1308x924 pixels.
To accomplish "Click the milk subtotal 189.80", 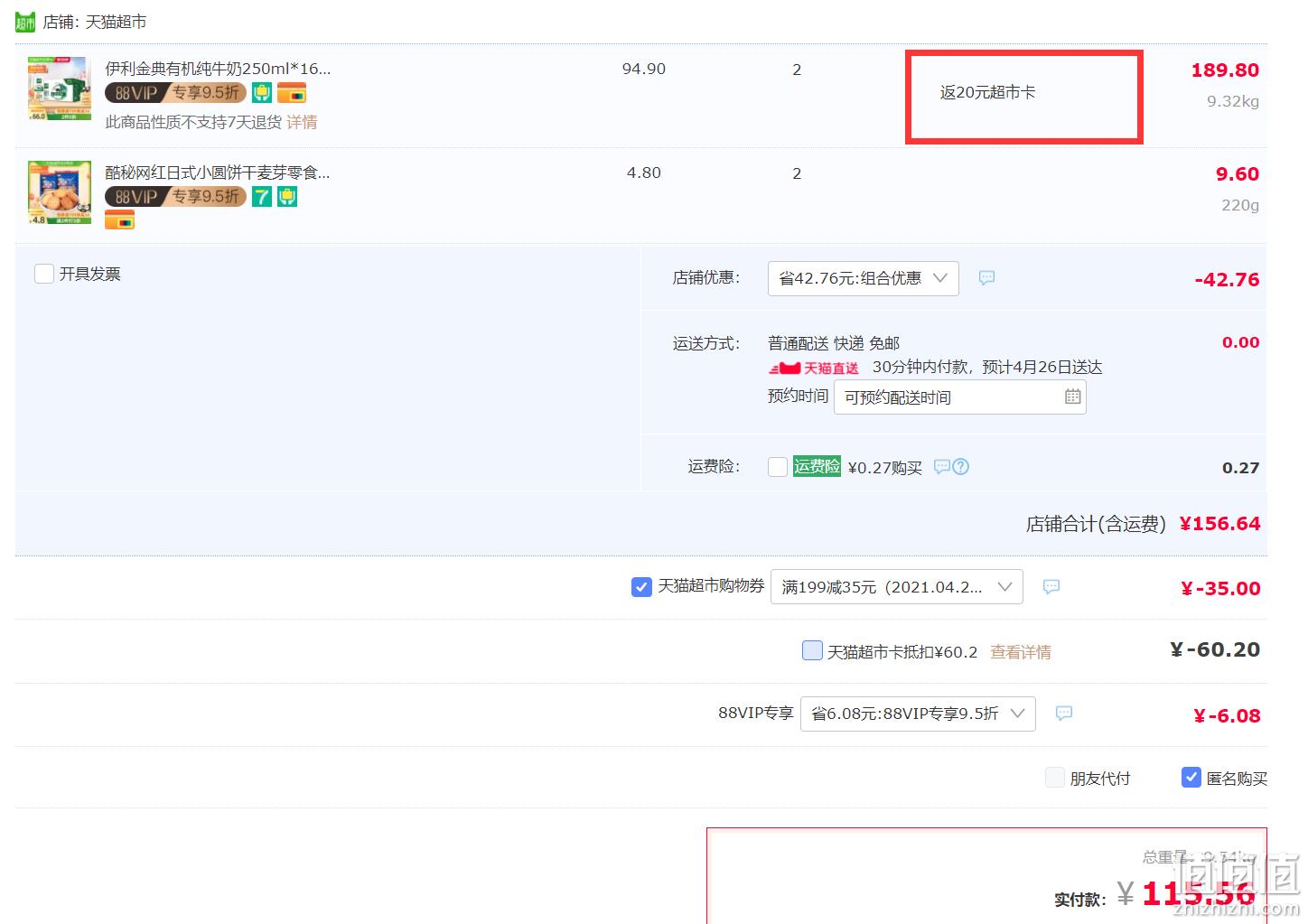I will [1225, 70].
